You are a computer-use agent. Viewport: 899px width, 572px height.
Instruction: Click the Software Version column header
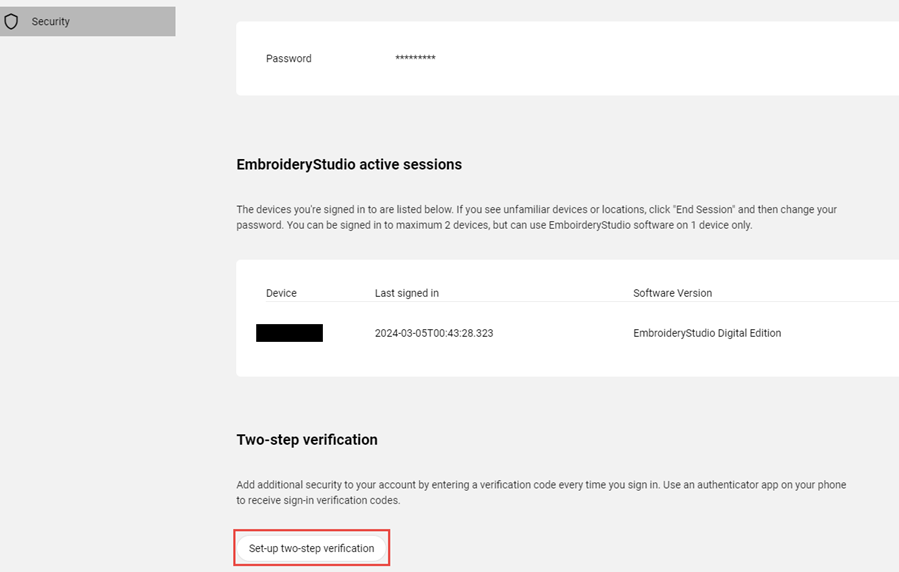pos(673,293)
